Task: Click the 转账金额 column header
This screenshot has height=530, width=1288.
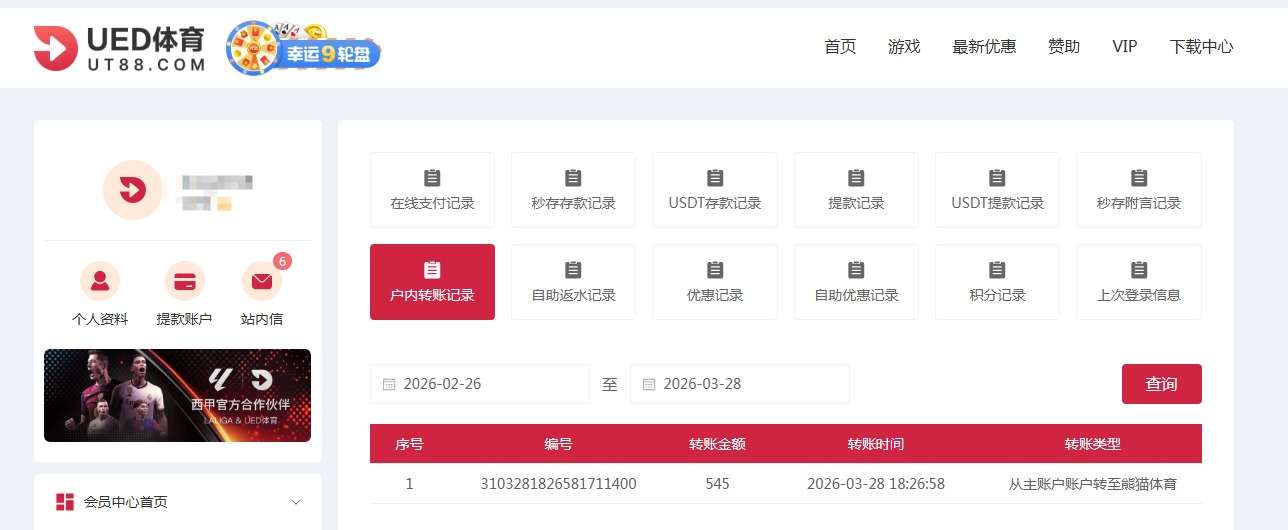Action: (717, 444)
